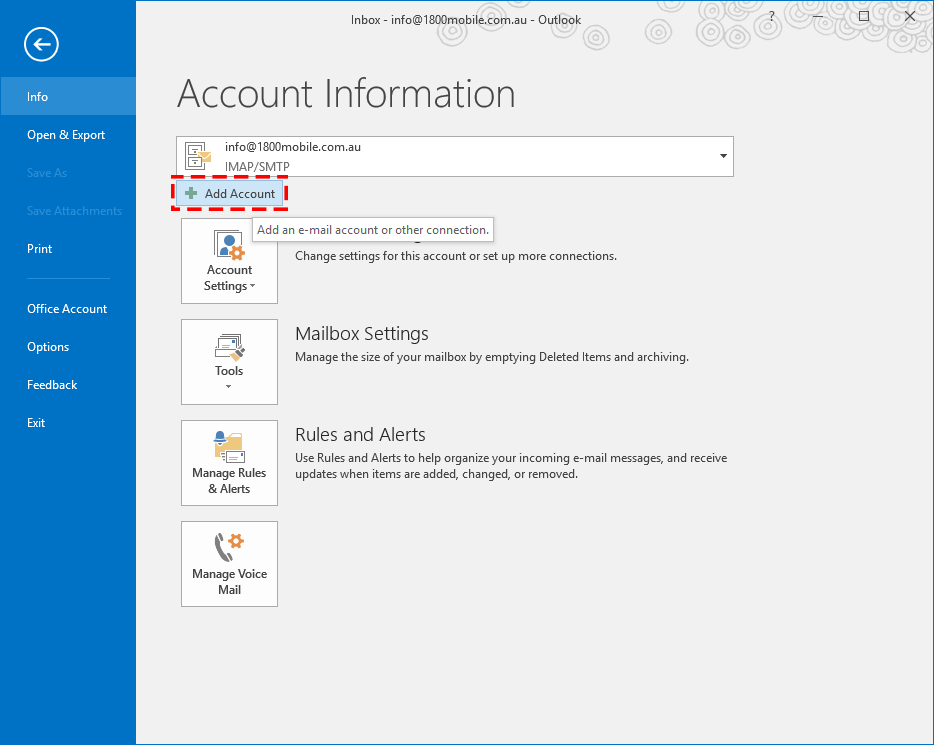
Task: Select the Info menu item
Action: tap(68, 96)
